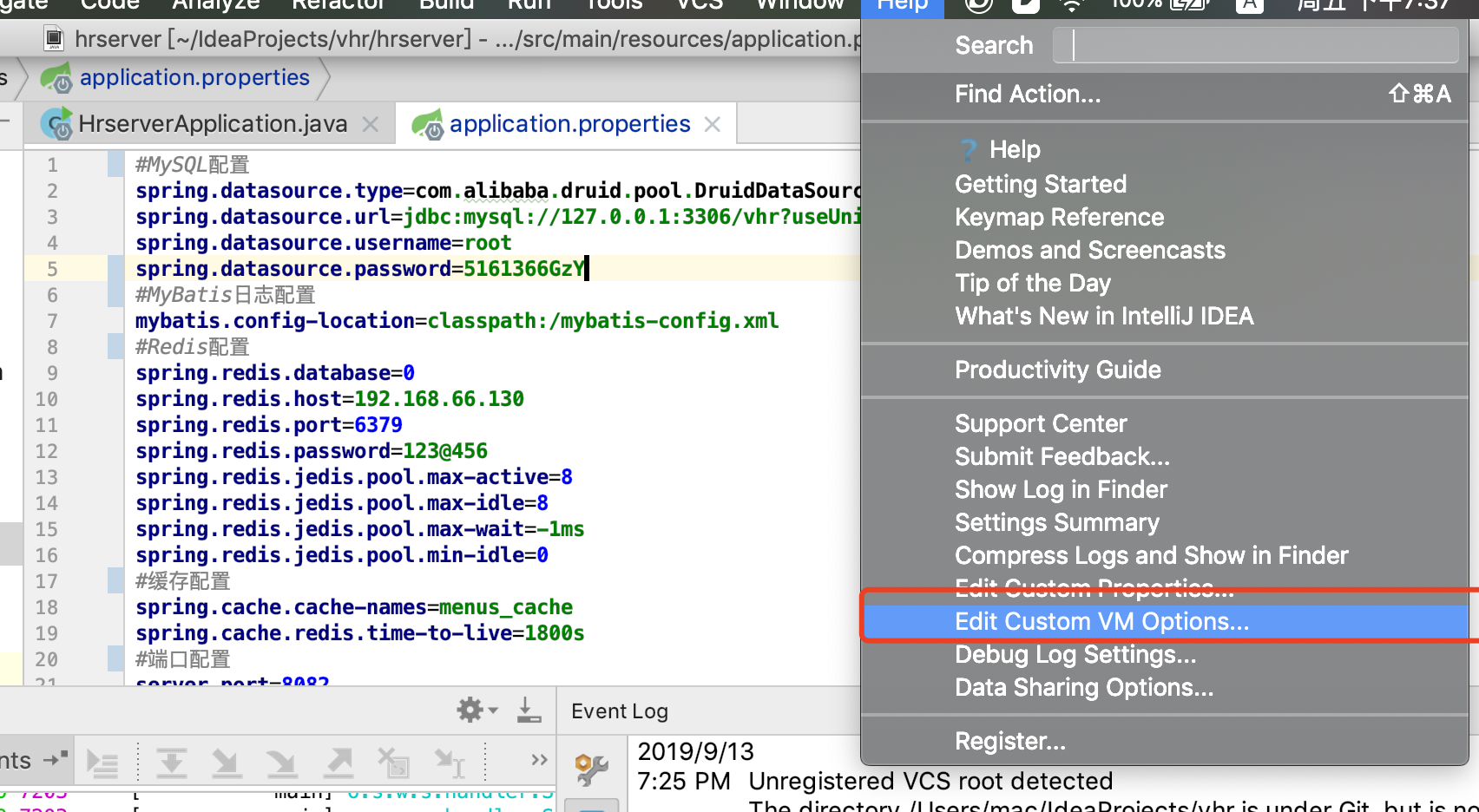The width and height of the screenshot is (1479, 812).
Task: Click Unregistered VCS root detected message
Action: pos(930,781)
